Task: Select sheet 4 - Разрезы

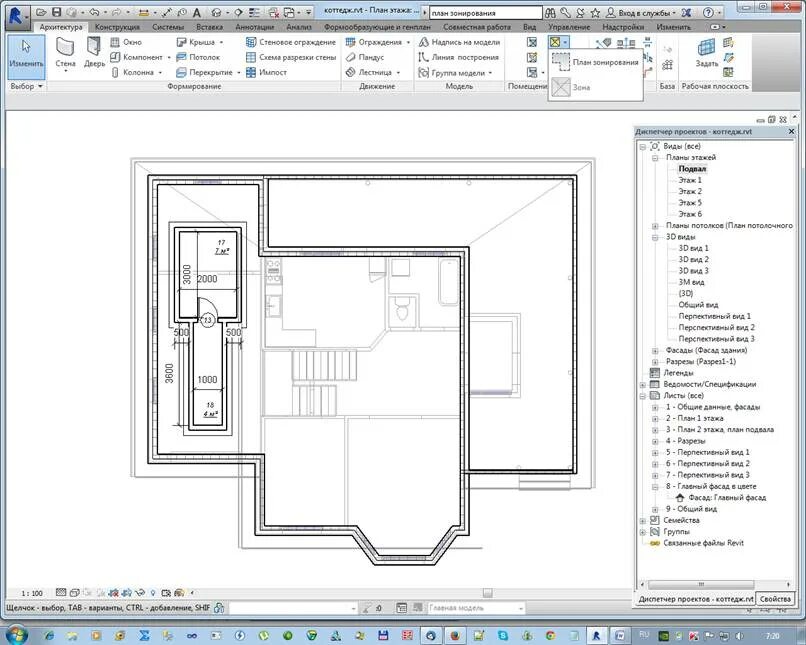Action: point(685,441)
